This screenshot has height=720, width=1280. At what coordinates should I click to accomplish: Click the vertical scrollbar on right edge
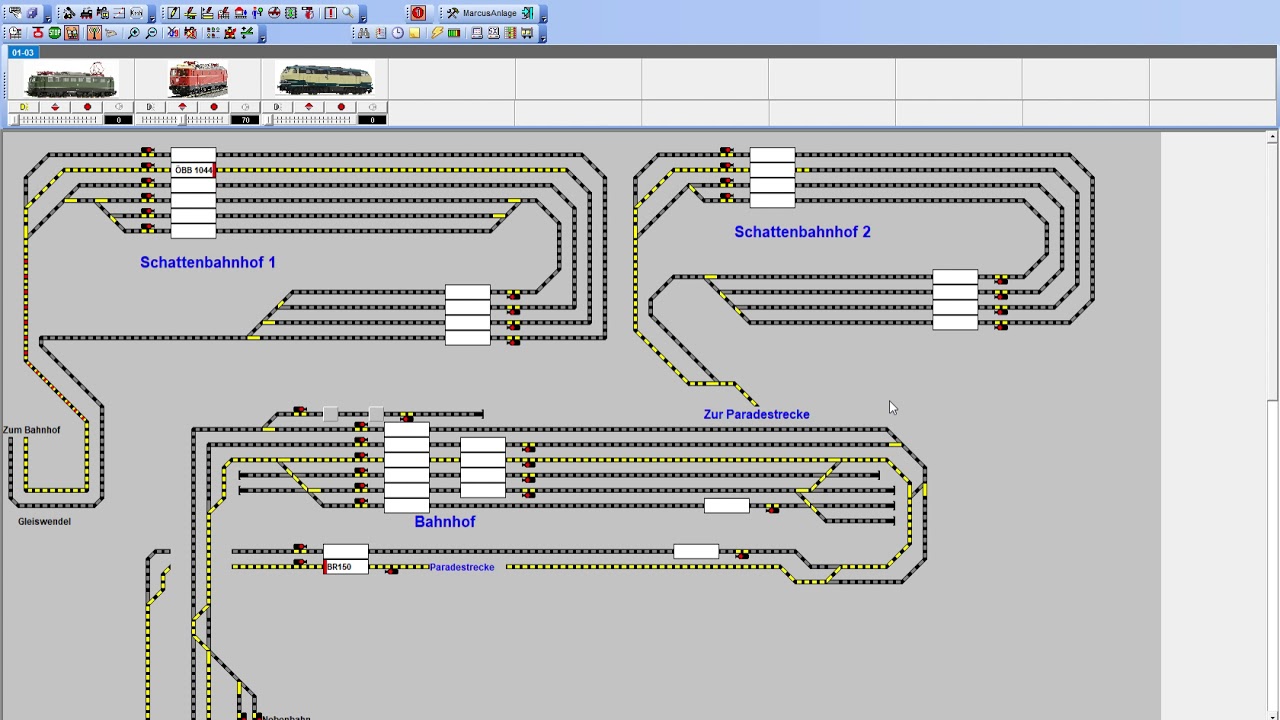1272,425
